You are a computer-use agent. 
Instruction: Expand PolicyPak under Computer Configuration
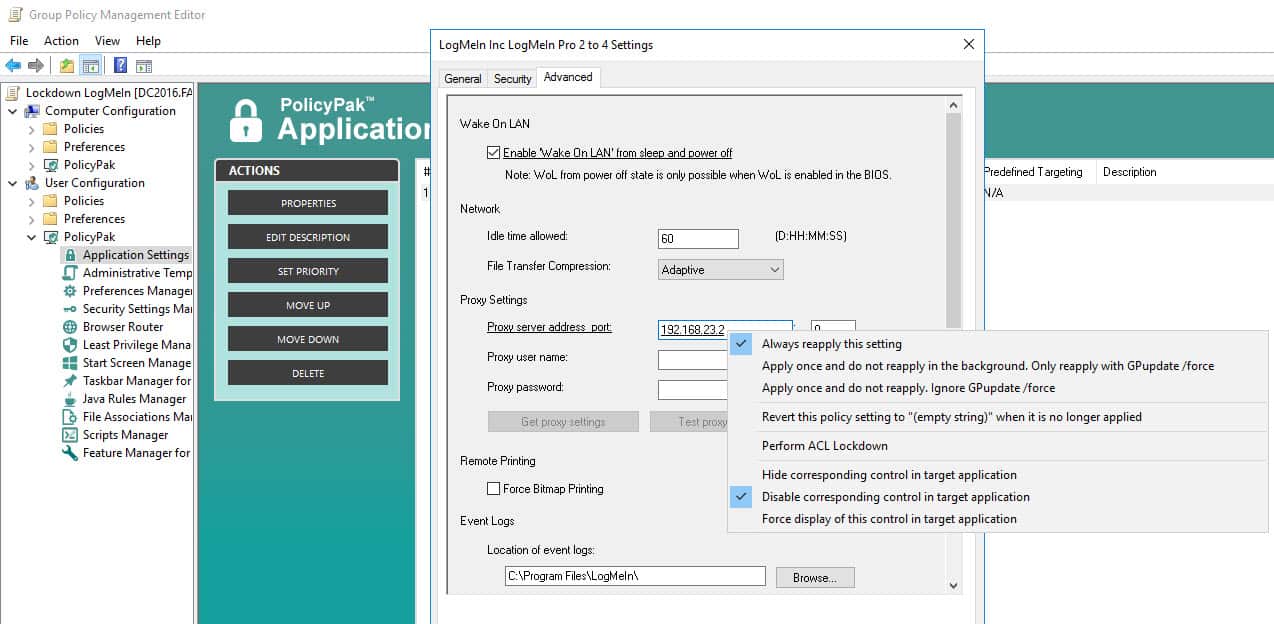click(31, 165)
